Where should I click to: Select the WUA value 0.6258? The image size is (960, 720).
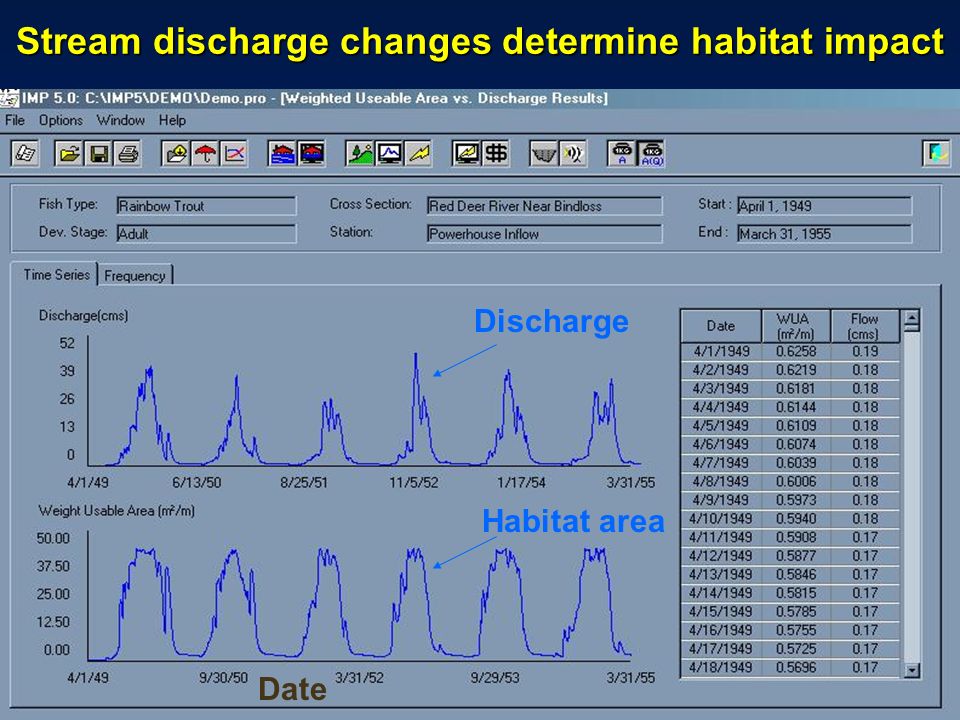[x=795, y=351]
